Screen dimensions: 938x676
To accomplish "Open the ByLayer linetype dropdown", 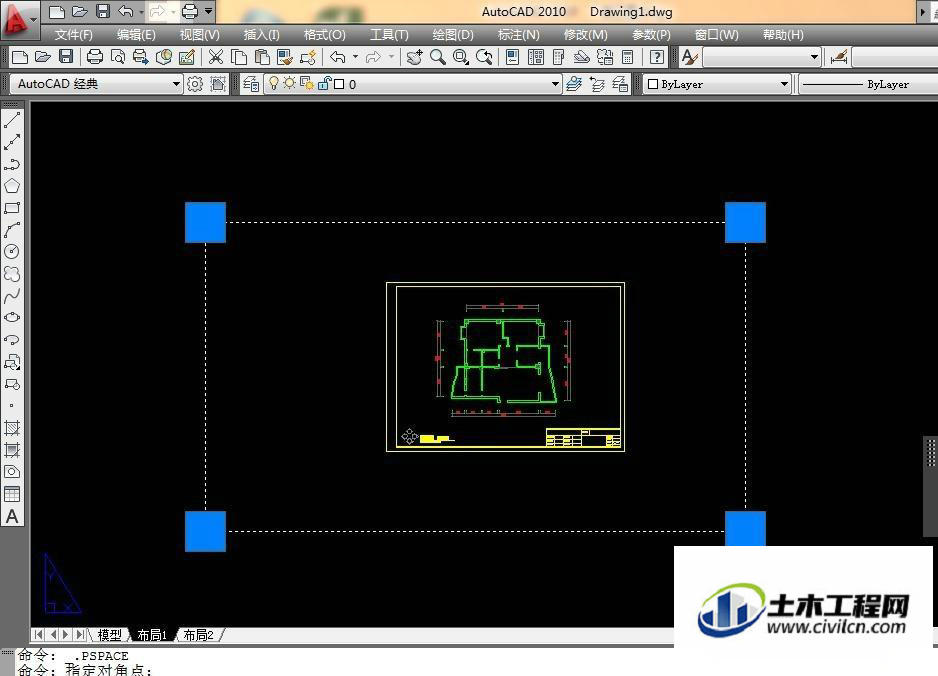I will click(x=868, y=84).
